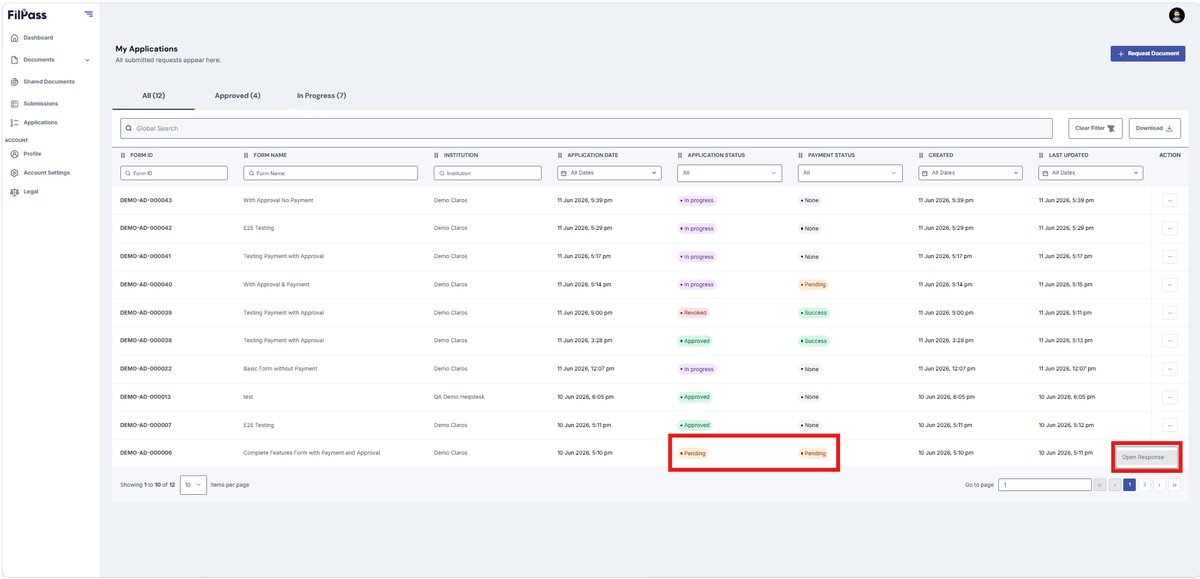This screenshot has width=1200, height=579.
Task: Change items per page dropdown
Action: (193, 484)
